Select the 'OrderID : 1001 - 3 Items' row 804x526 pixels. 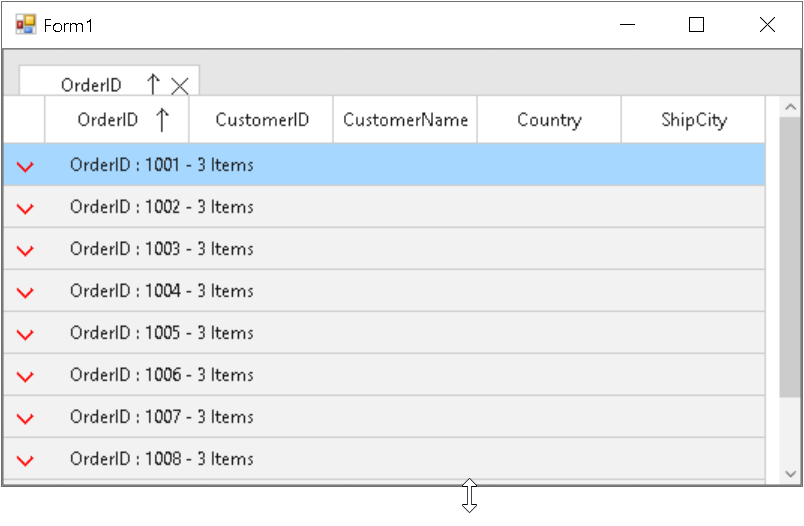pyautogui.click(x=384, y=165)
